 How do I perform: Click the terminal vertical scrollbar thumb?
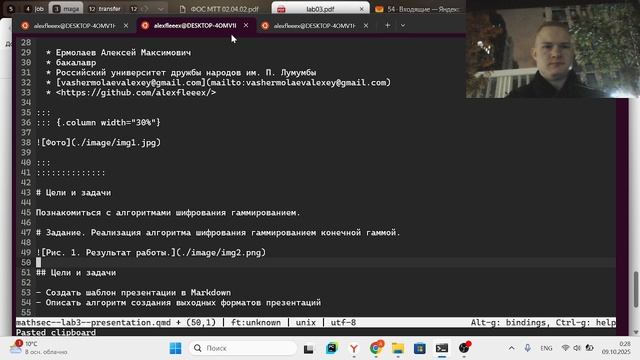pyautogui.click(x=636, y=290)
